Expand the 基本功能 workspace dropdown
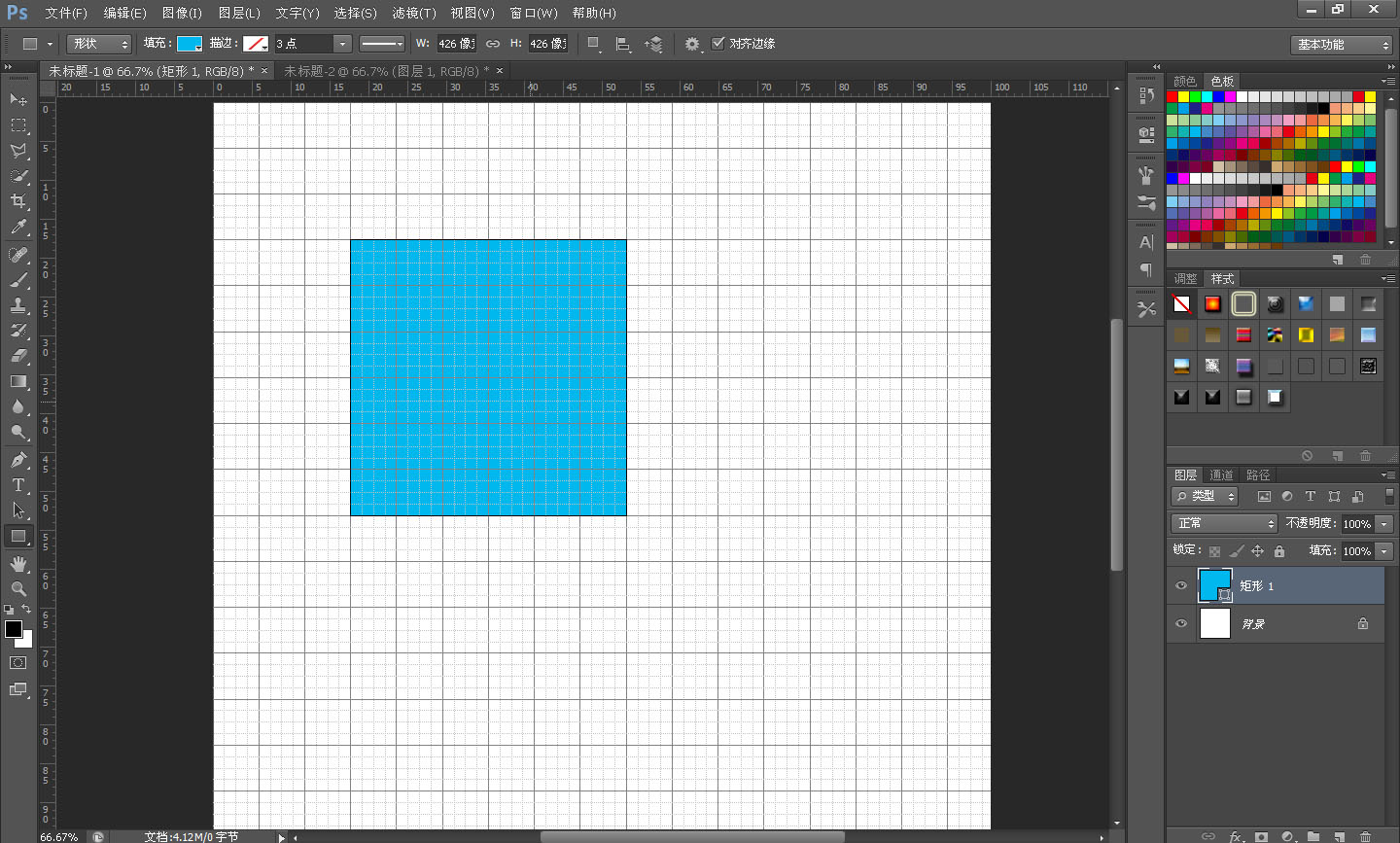 click(x=1343, y=45)
